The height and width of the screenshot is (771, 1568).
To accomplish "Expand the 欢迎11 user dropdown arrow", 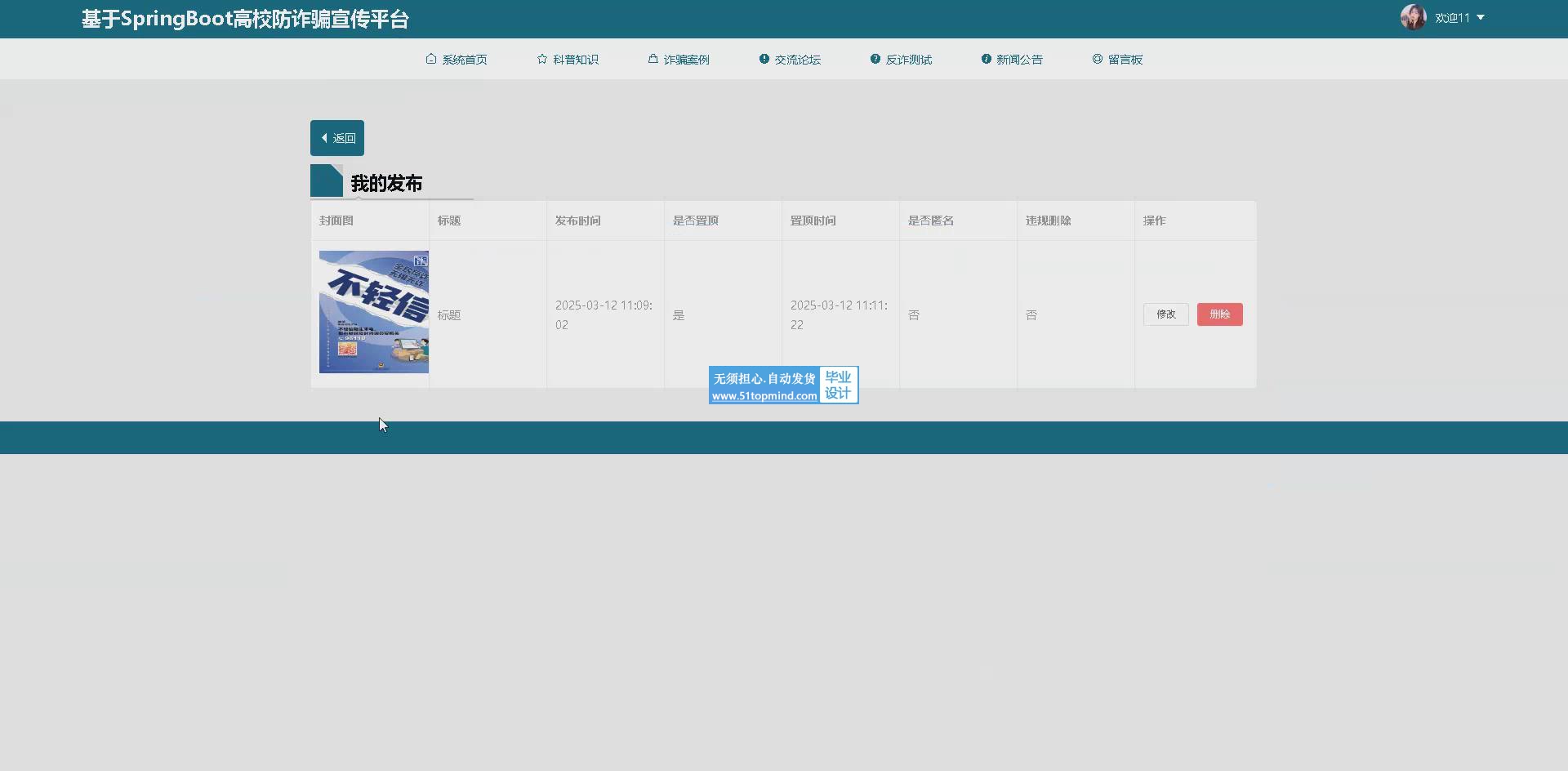I will [x=1481, y=17].
